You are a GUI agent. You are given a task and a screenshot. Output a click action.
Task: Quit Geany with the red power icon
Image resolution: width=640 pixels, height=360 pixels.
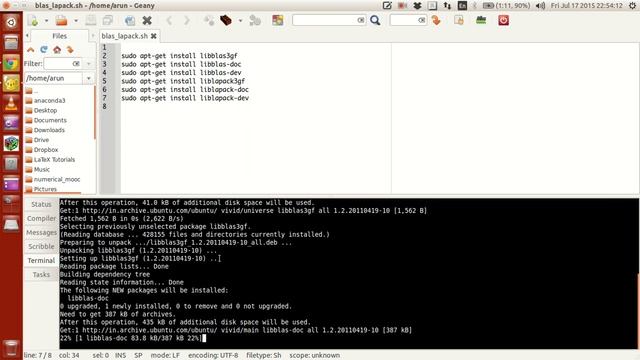(x=503, y=20)
